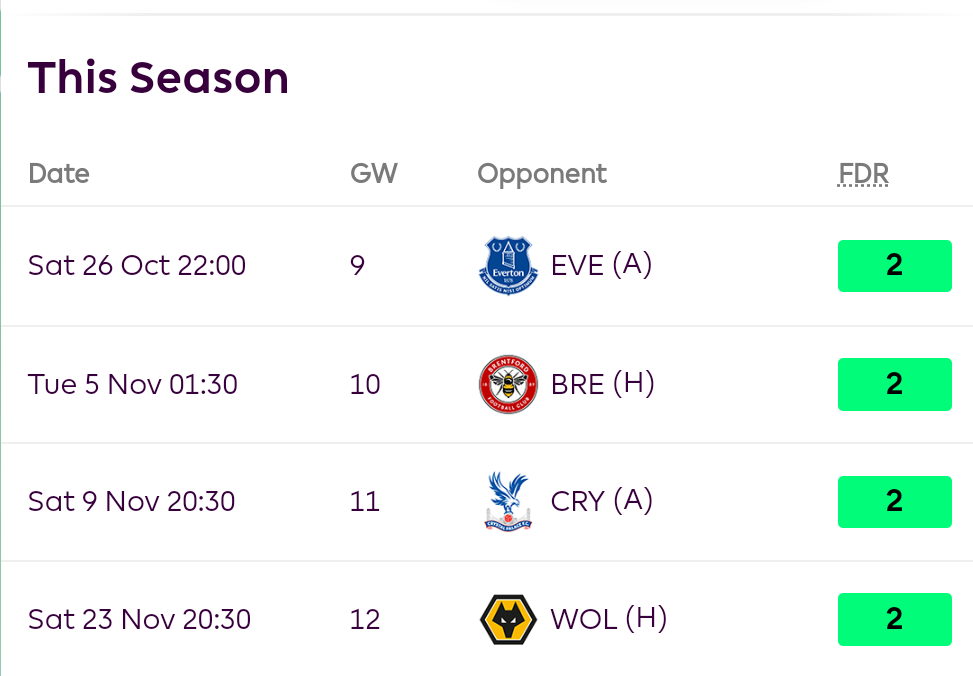Click the This Season heading
Viewport: 973px width, 676px height.
(x=158, y=77)
